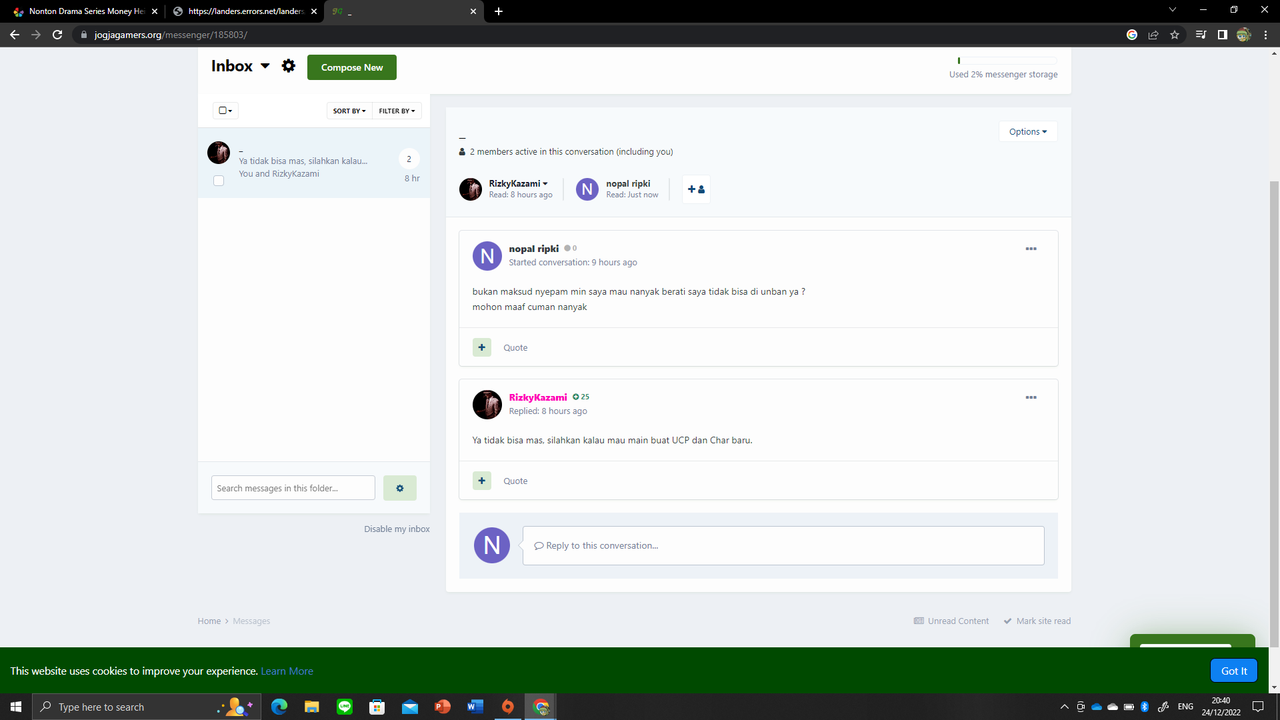Viewport: 1280px width, 720px height.
Task: Open the FILTER BY dropdown
Action: pos(397,111)
